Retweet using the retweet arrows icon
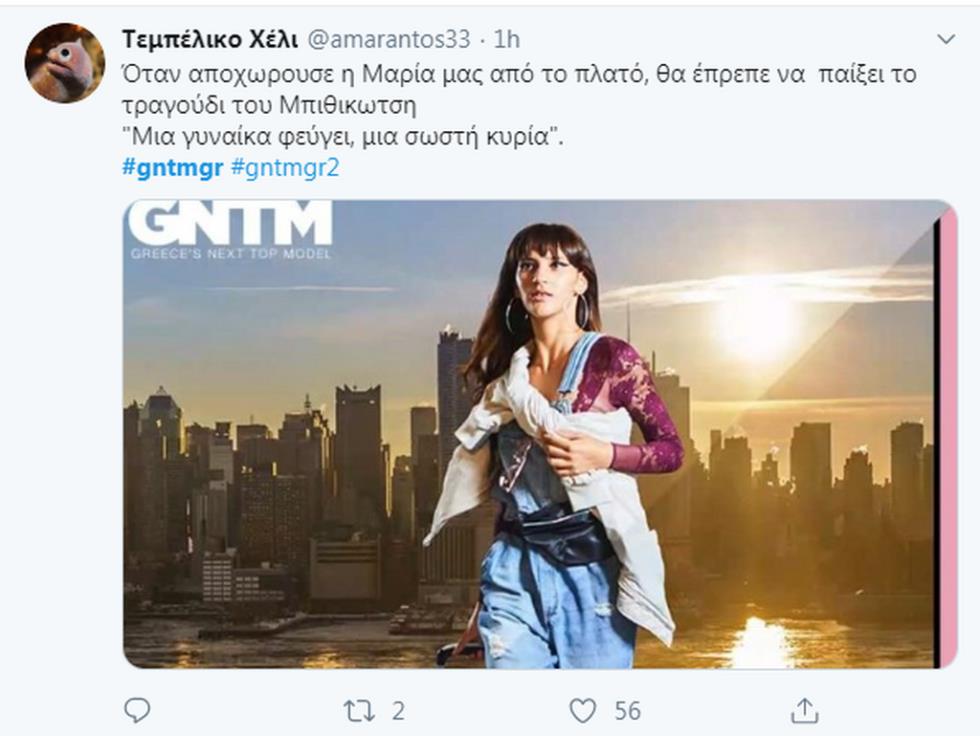 pos(359,711)
